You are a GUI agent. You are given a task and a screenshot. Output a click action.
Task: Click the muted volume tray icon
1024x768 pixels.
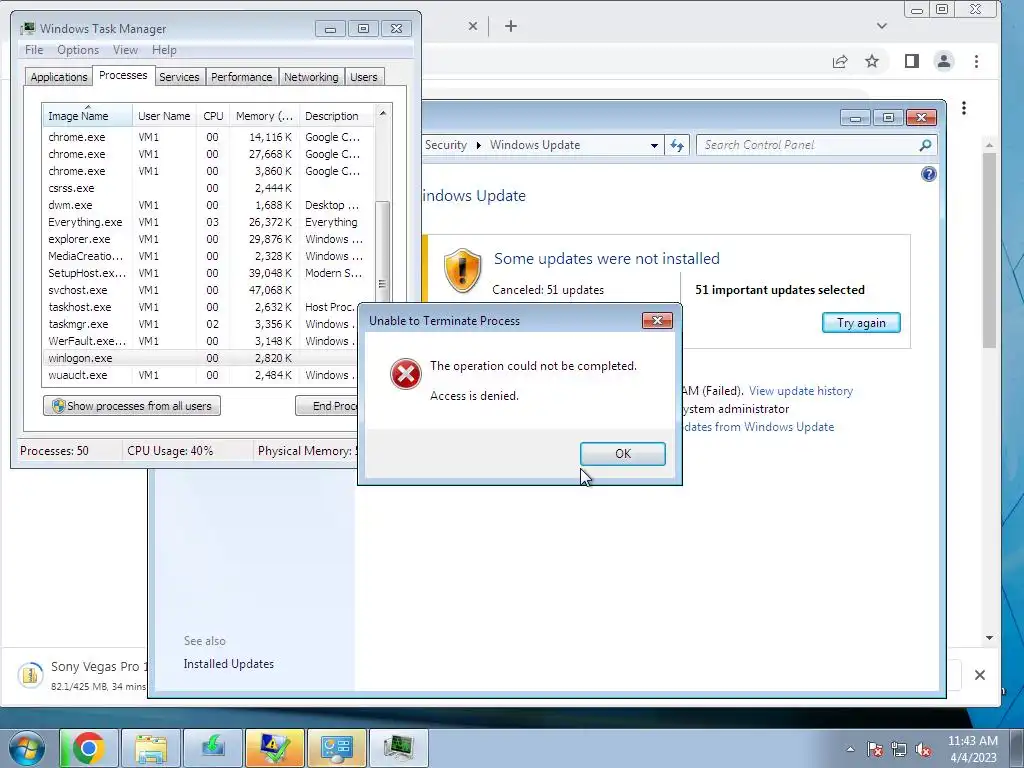[x=923, y=750]
